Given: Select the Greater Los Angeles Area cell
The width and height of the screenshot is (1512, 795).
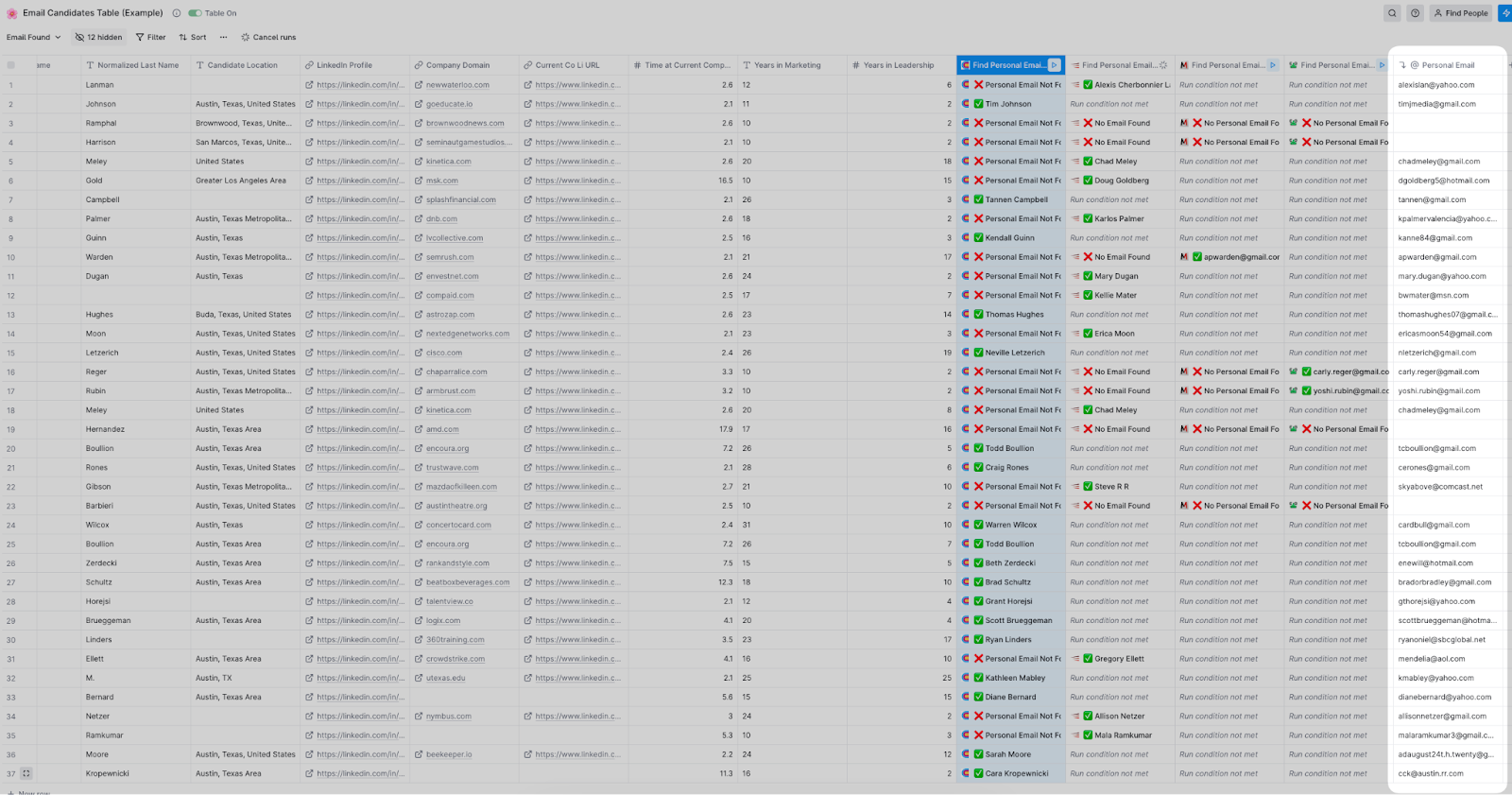Looking at the screenshot, I should tap(245, 181).
